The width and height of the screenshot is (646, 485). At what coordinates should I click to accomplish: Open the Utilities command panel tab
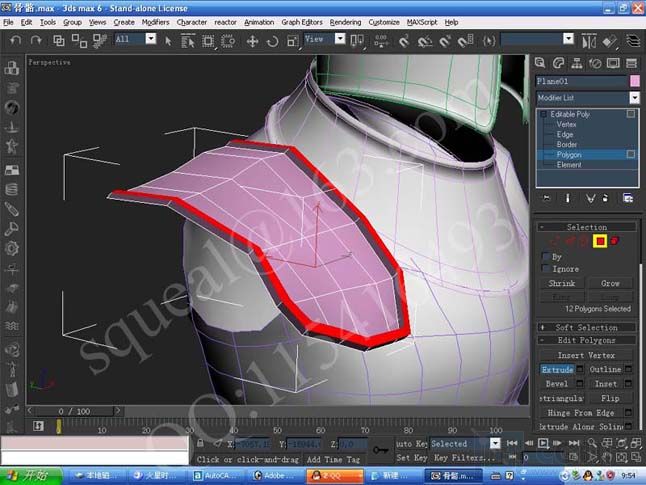(631, 63)
